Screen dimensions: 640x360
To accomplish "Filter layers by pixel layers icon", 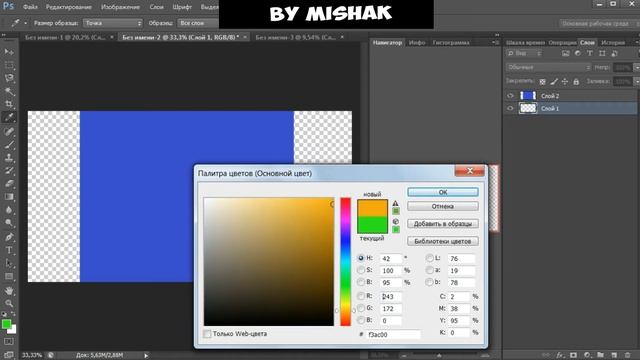I will (x=565, y=53).
